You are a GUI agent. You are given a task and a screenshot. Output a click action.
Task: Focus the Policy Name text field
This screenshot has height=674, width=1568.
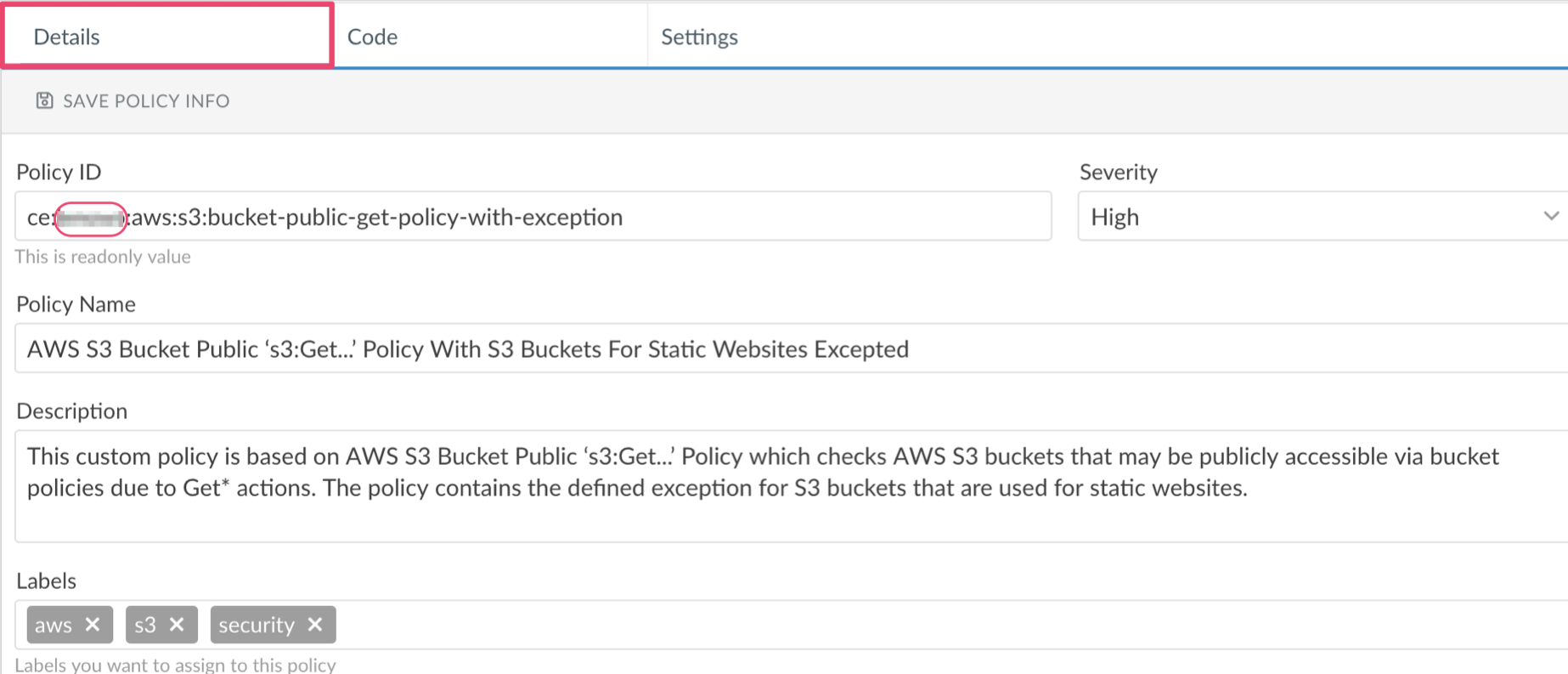764,349
